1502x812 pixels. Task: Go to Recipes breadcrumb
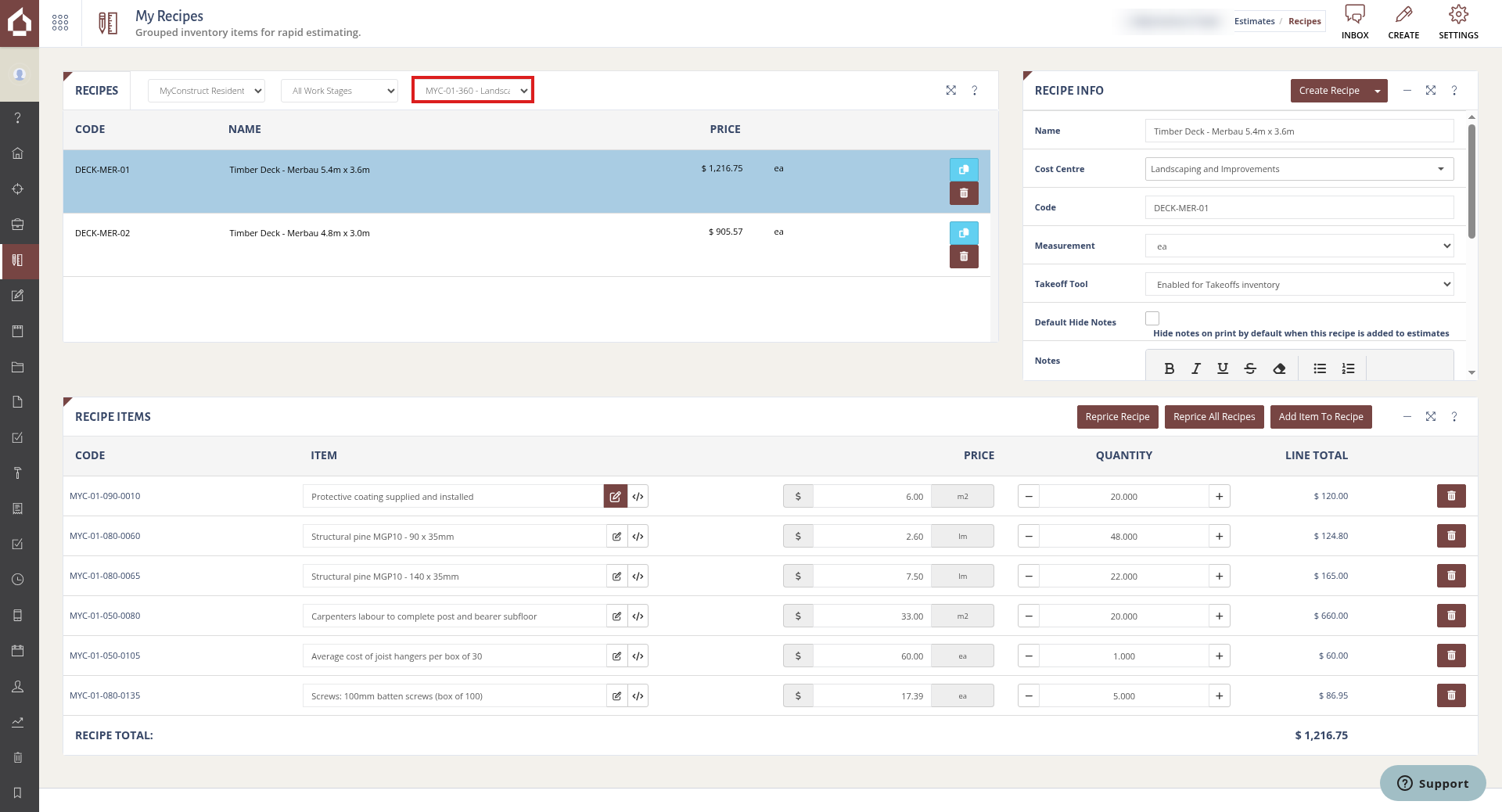pos(1304,21)
